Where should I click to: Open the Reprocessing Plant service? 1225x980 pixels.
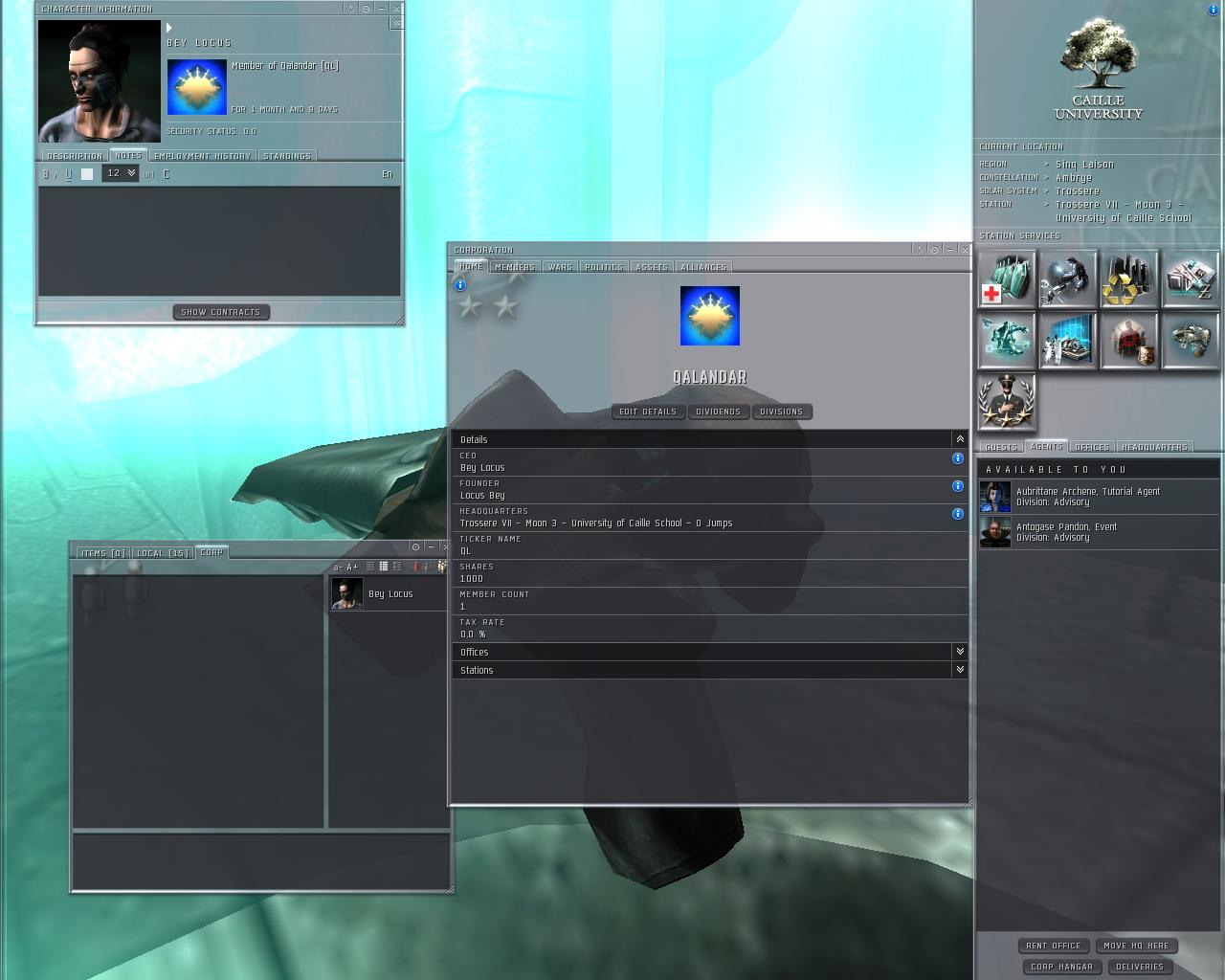click(1129, 278)
